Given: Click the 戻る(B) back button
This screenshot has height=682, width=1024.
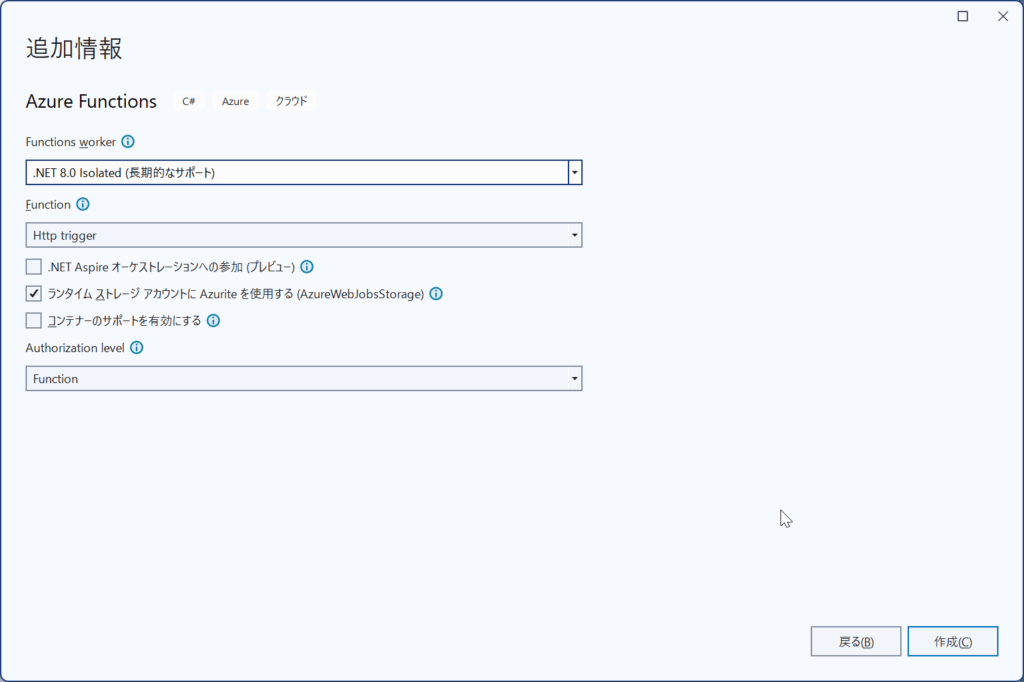Looking at the screenshot, I should [x=856, y=641].
